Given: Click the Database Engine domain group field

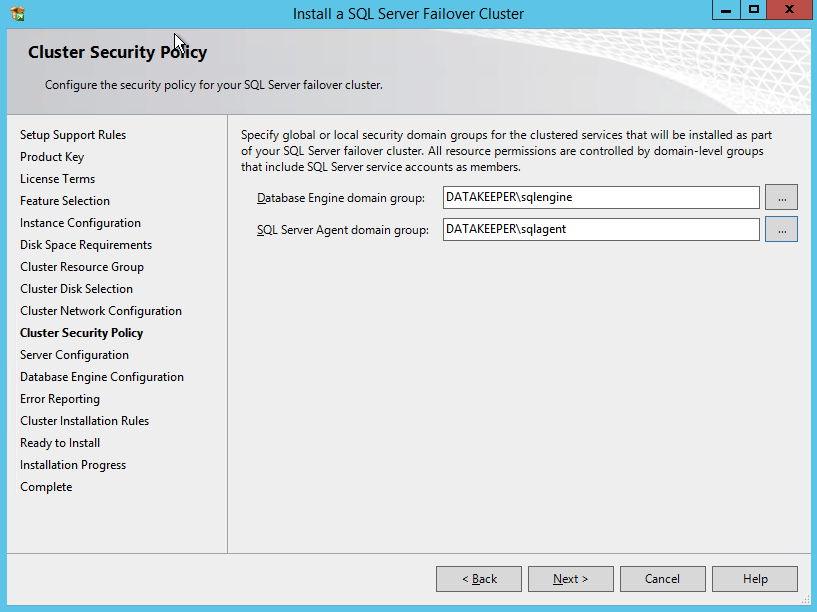Looking at the screenshot, I should [x=600, y=197].
